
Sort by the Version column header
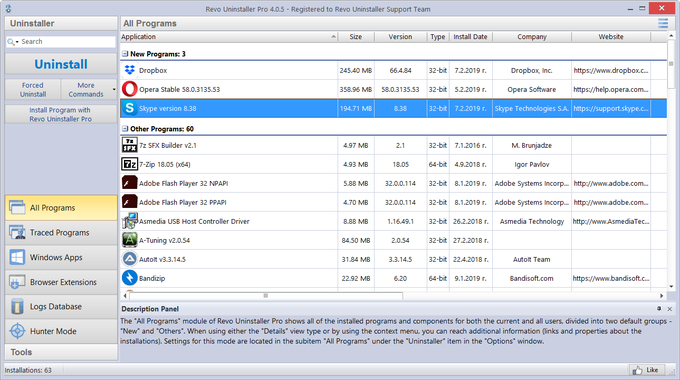400,37
